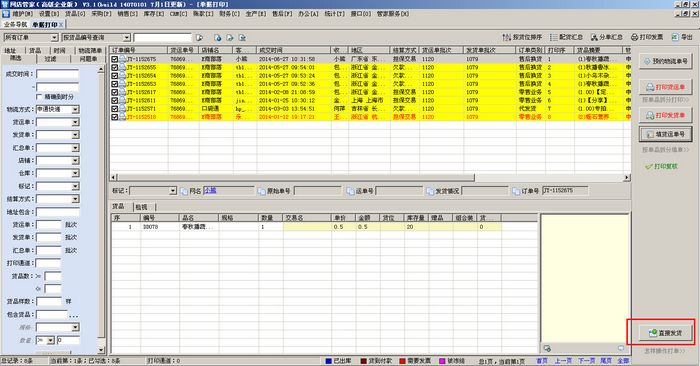Click the browse dots next to 包含货品
700x366 pixels.
(x=74, y=316)
